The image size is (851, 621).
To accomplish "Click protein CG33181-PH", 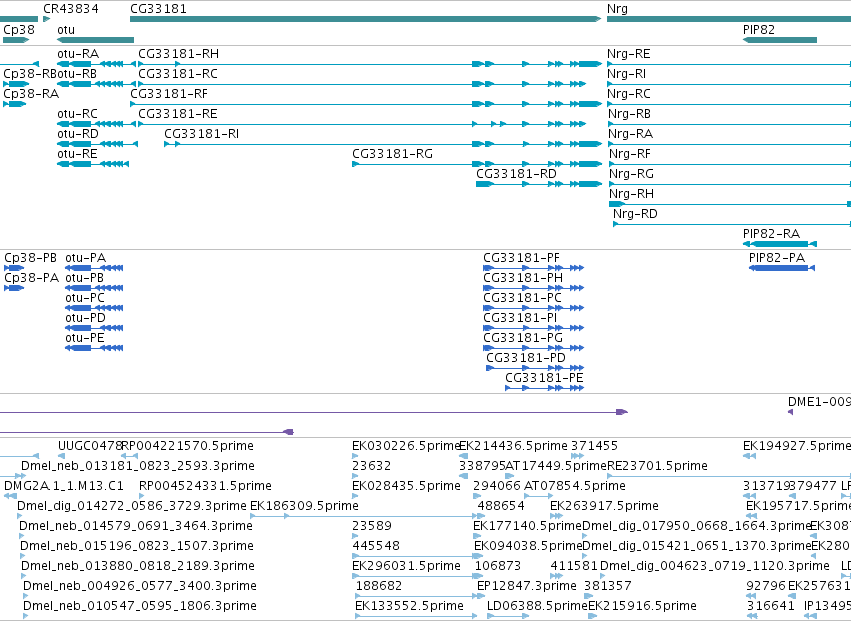I will tap(523, 278).
